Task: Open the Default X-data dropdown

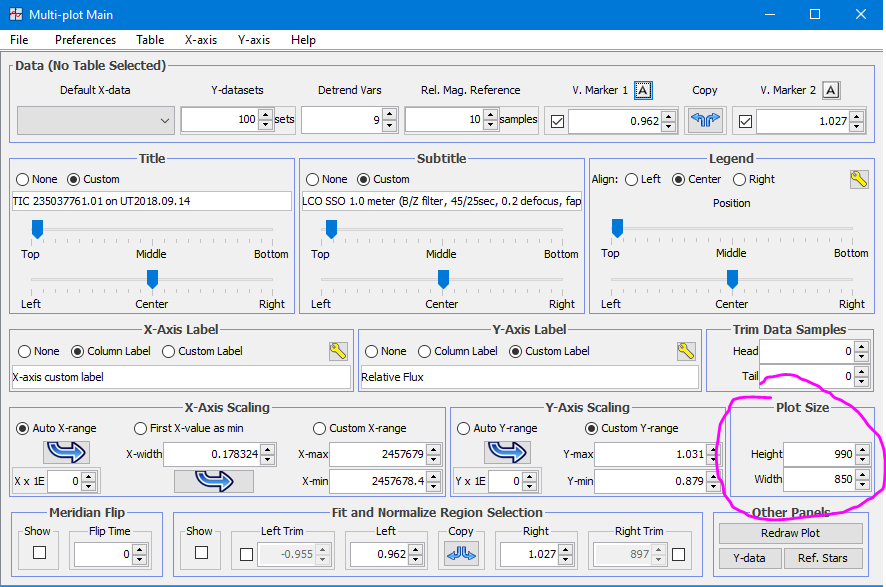Action: pos(96,121)
